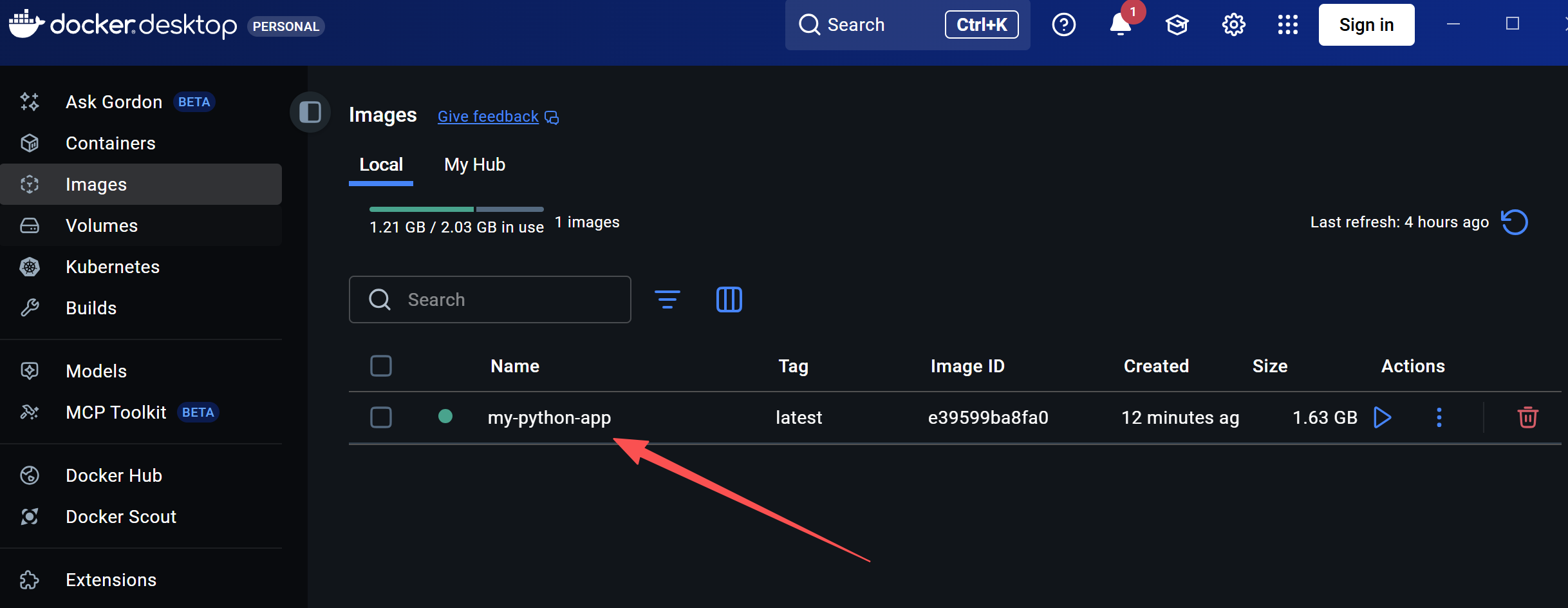This screenshot has width=1568, height=608.
Task: Go to Containers in the sidebar
Action: 141,143
